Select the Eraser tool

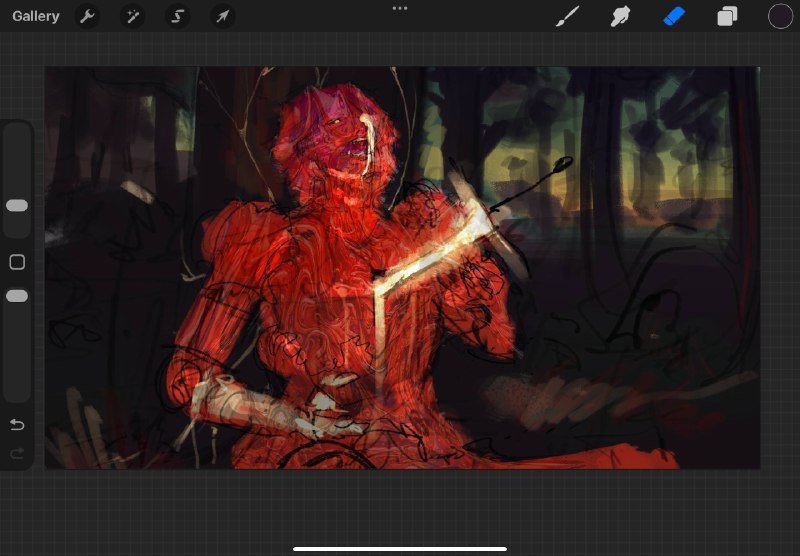point(674,16)
